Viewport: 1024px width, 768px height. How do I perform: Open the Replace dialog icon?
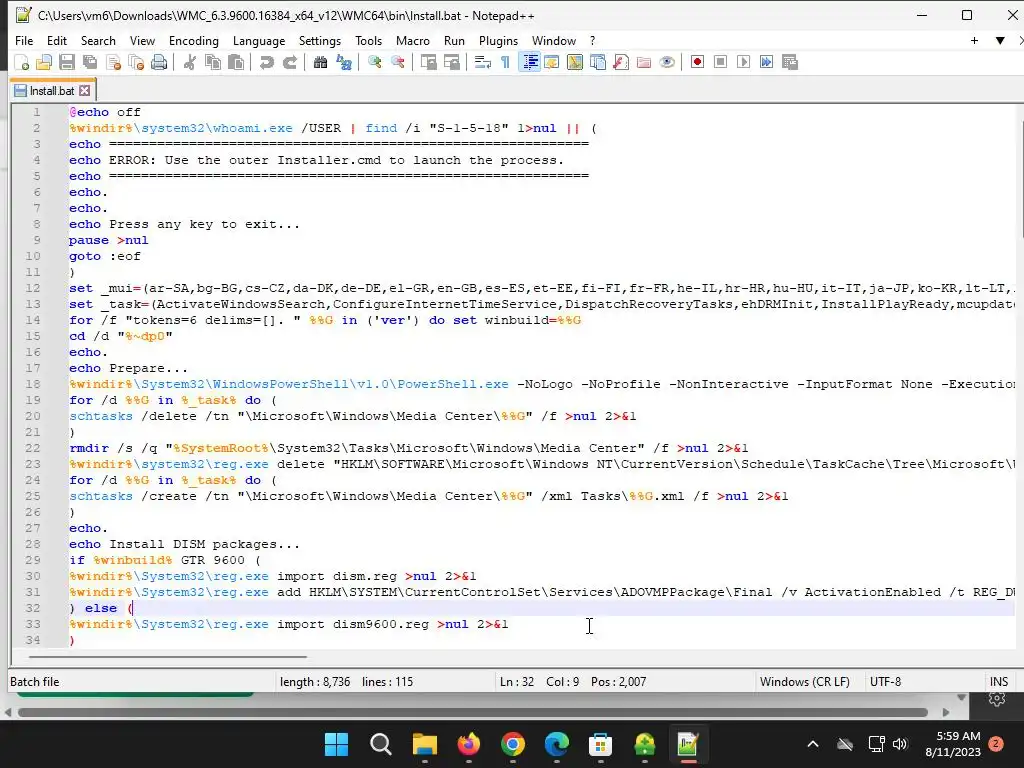[344, 62]
